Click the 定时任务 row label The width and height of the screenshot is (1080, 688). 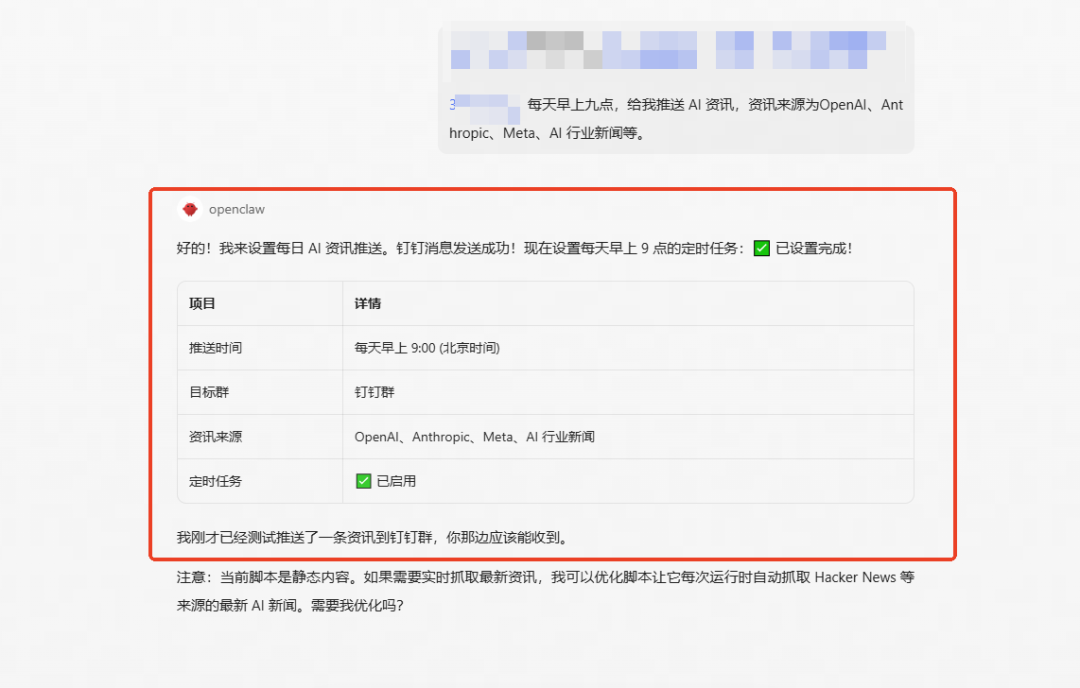pos(216,481)
